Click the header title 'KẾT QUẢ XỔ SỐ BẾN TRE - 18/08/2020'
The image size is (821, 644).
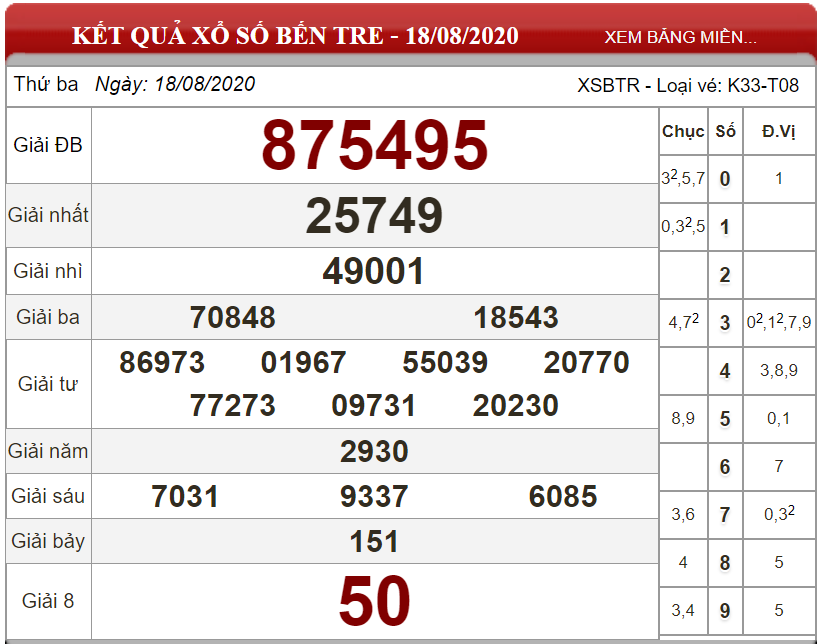[295, 36]
